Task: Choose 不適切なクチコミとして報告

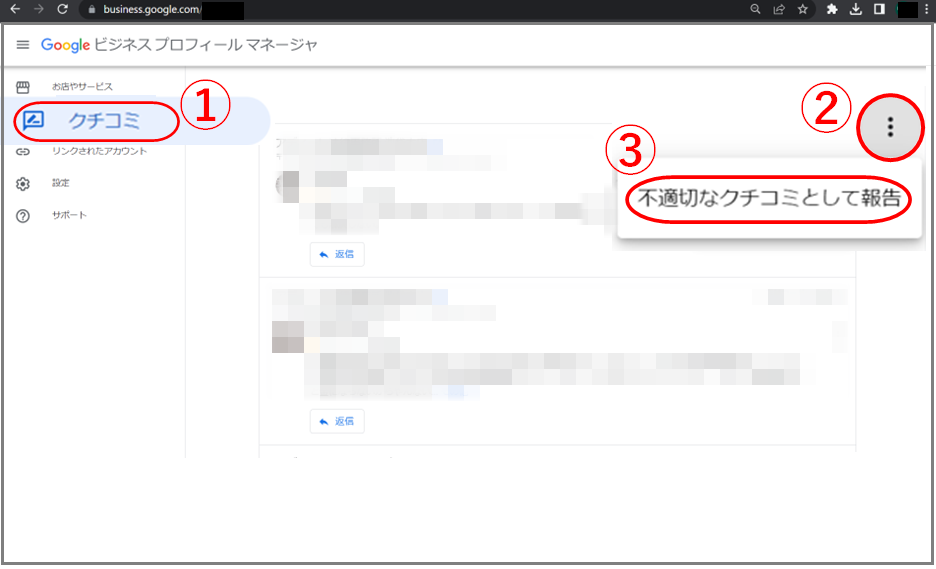Action: (x=769, y=198)
